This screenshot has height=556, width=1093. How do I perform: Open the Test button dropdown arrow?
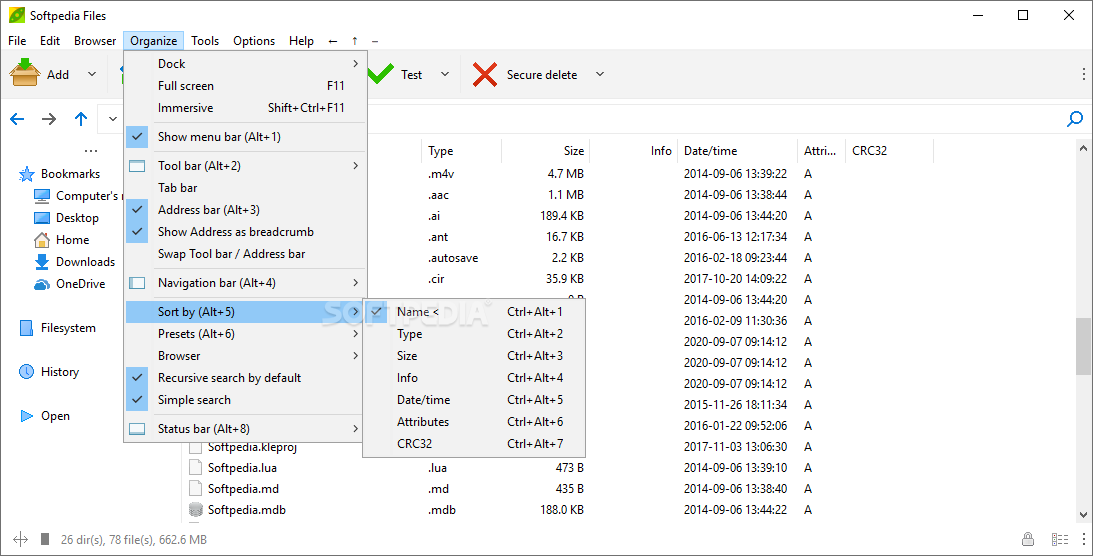click(x=445, y=74)
